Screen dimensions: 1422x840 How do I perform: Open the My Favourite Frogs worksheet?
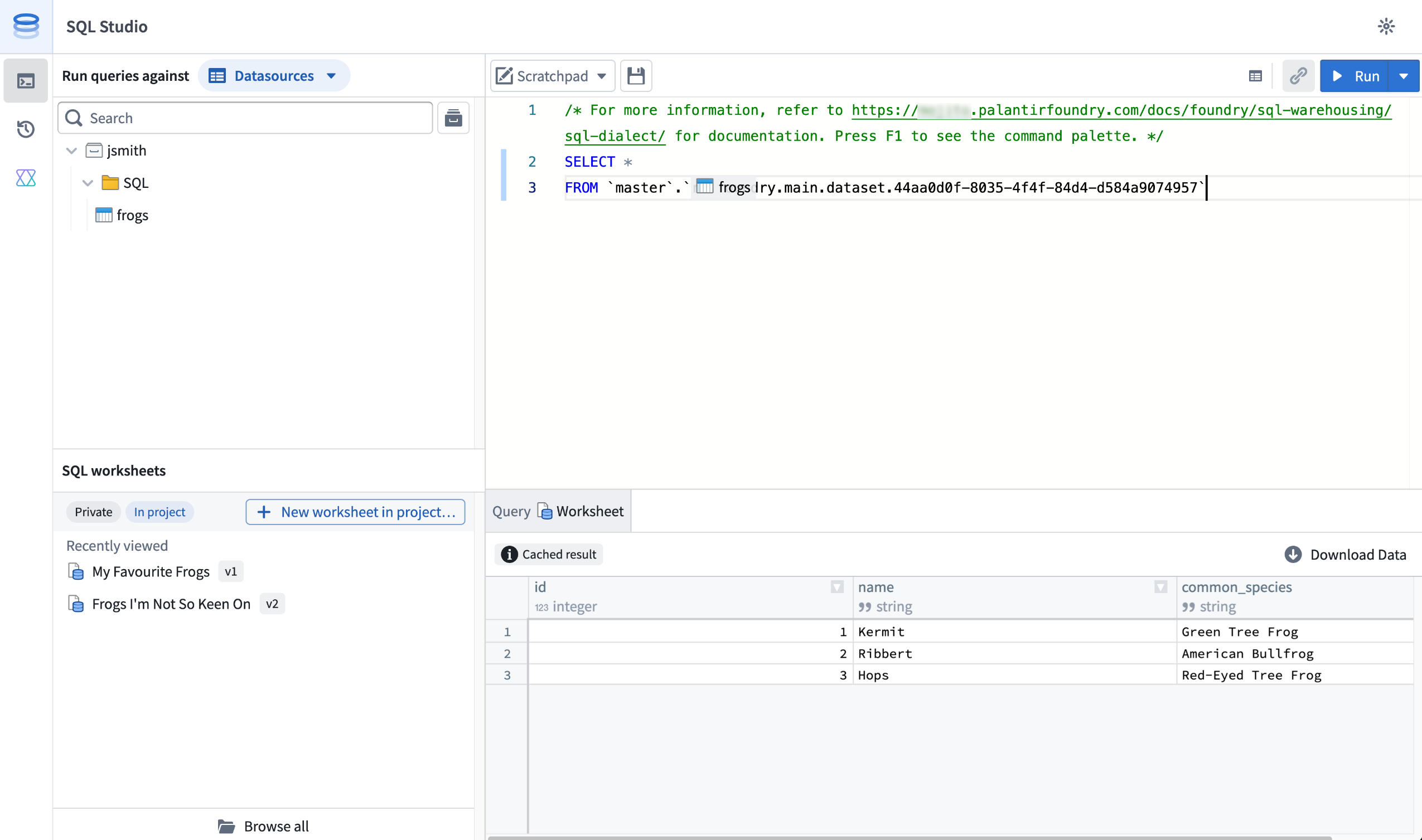click(x=151, y=572)
